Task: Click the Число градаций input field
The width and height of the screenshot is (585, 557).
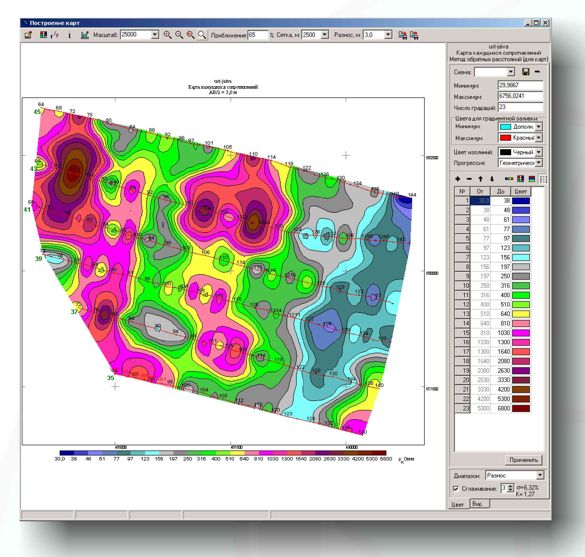Action: [520, 107]
